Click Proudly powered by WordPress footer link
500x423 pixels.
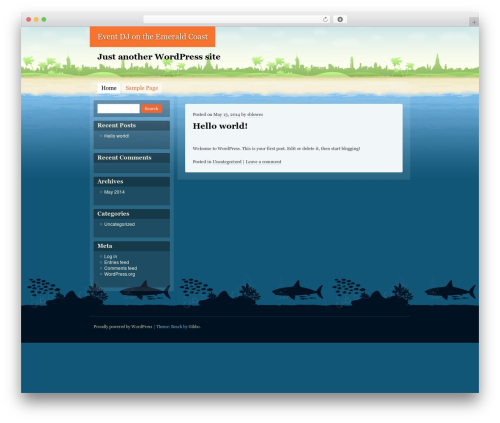[x=123, y=327]
